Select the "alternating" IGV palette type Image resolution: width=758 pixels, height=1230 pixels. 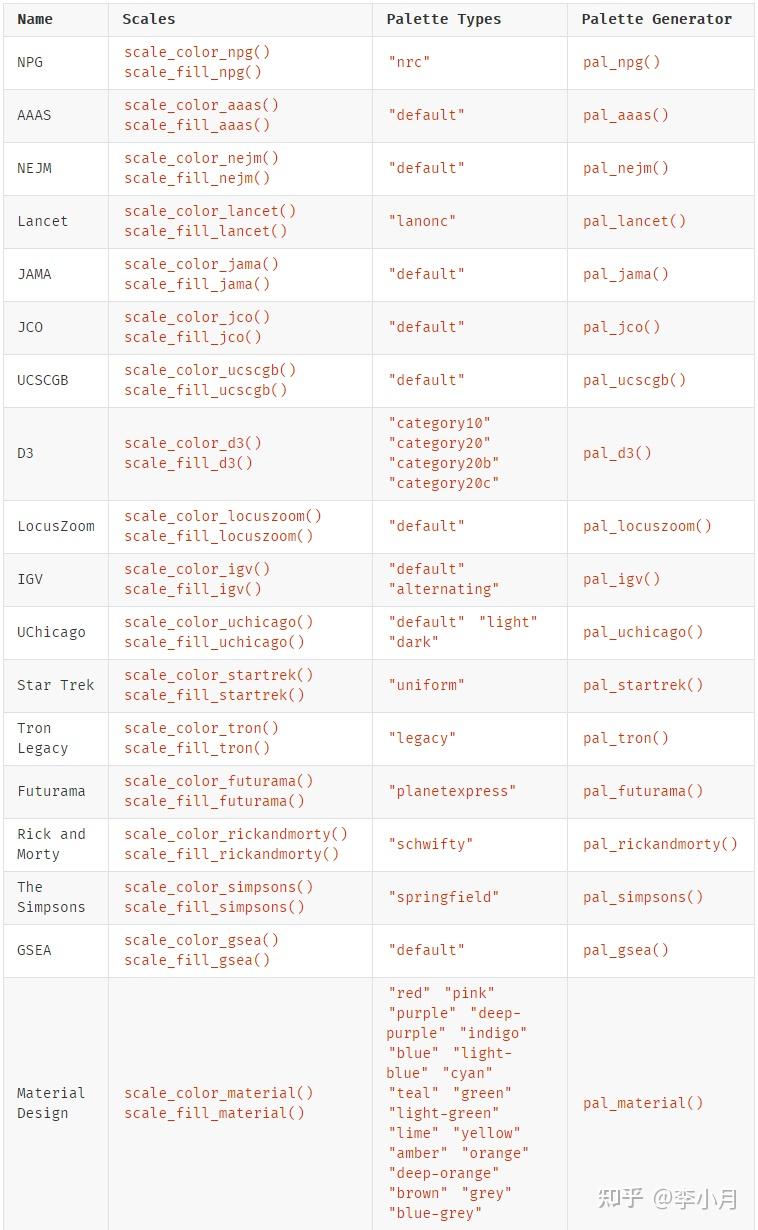[443, 589]
